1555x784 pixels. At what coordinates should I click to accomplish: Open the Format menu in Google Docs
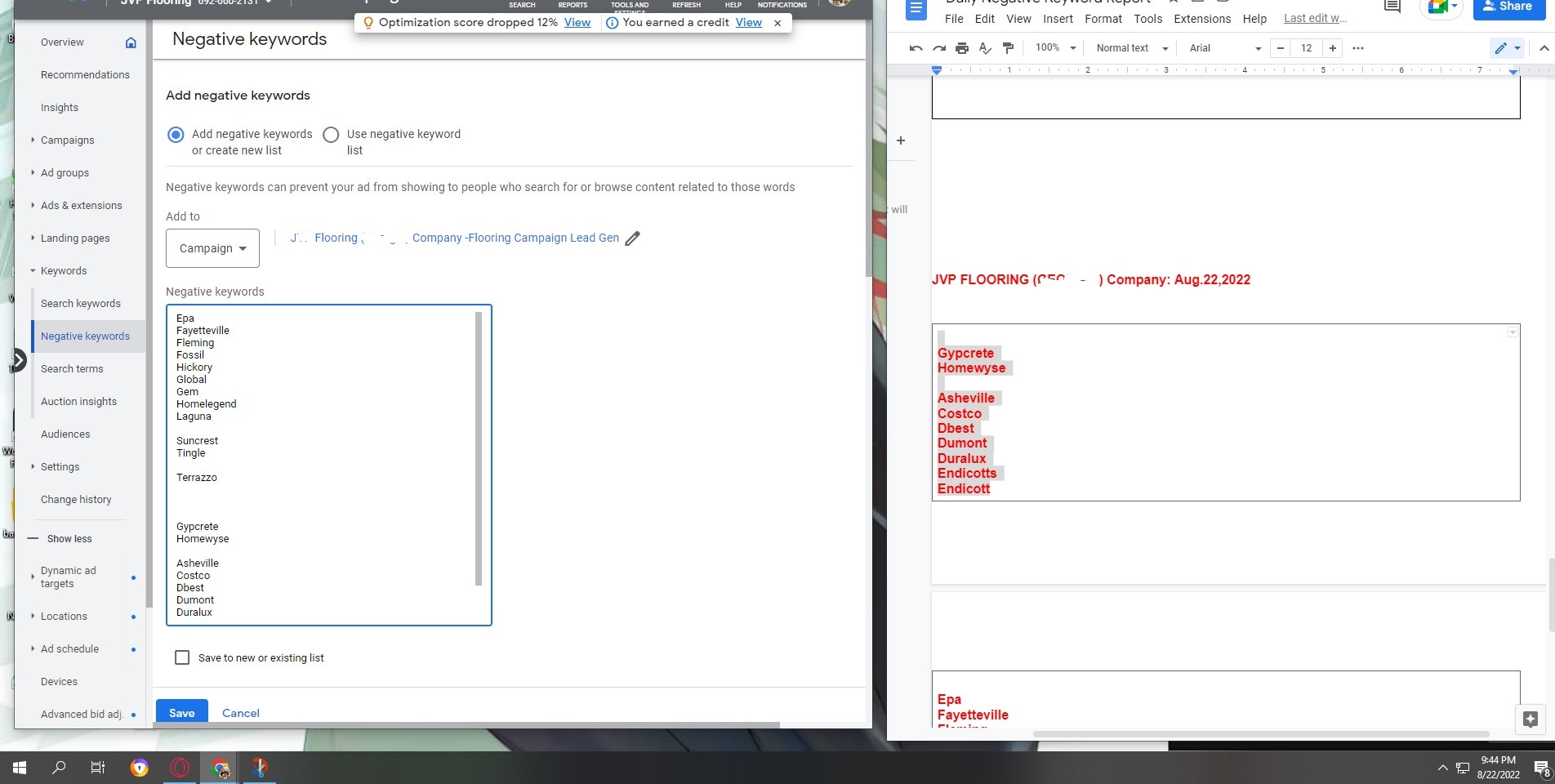1103,19
